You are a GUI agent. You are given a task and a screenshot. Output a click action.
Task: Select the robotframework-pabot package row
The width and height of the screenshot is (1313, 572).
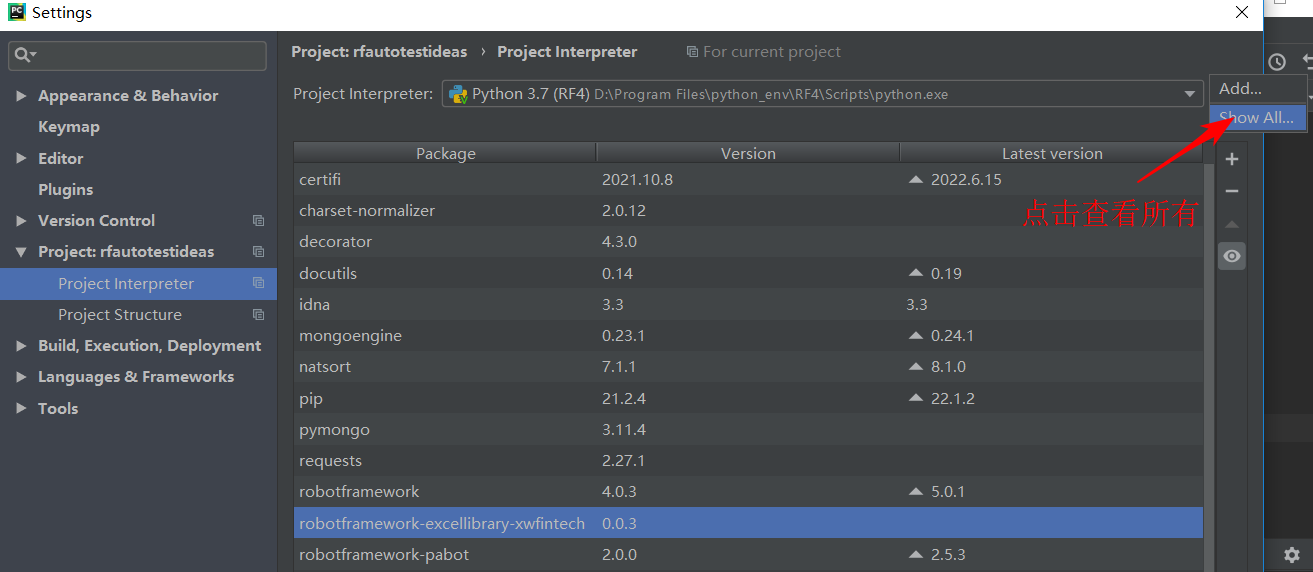tap(748, 554)
